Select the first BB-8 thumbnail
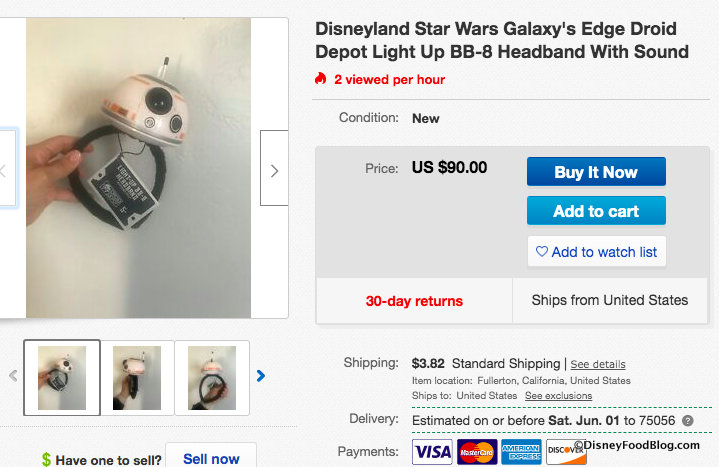Image resolution: width=719 pixels, height=467 pixels. tap(62, 377)
